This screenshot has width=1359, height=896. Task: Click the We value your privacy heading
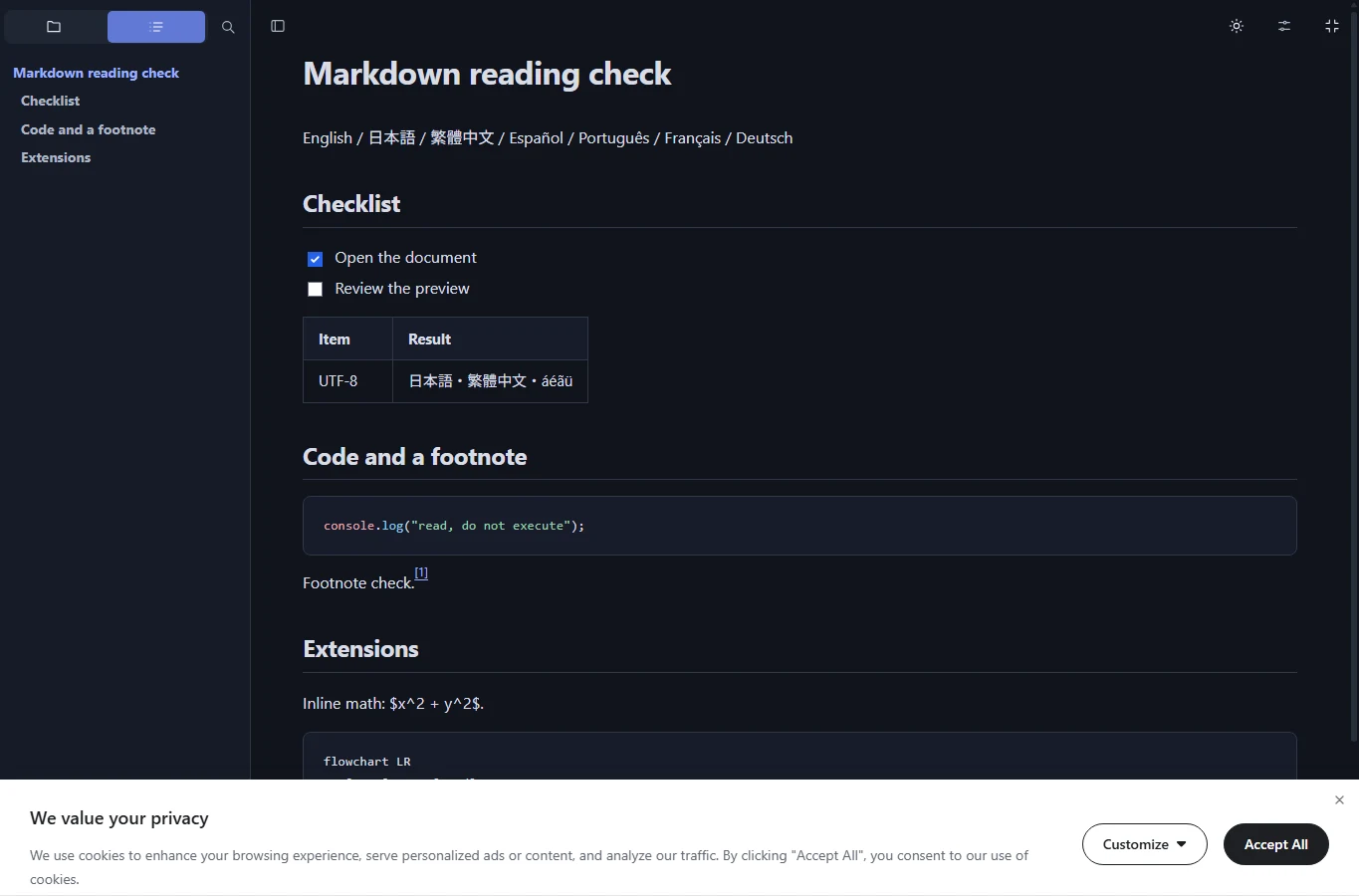(x=119, y=818)
